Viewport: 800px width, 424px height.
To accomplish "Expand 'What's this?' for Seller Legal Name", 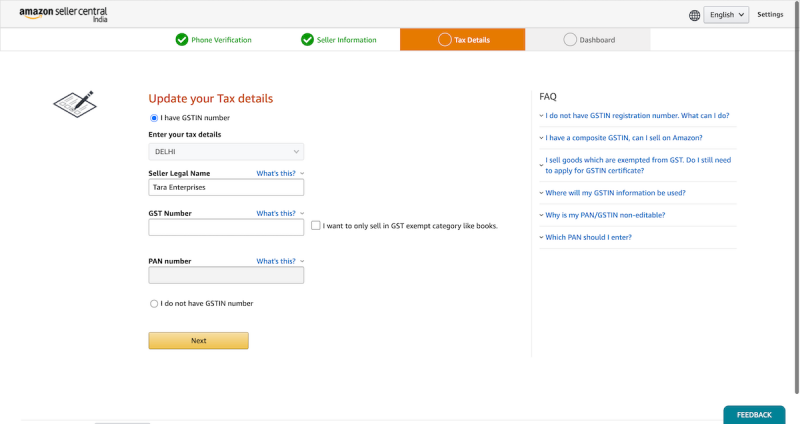I will [280, 173].
